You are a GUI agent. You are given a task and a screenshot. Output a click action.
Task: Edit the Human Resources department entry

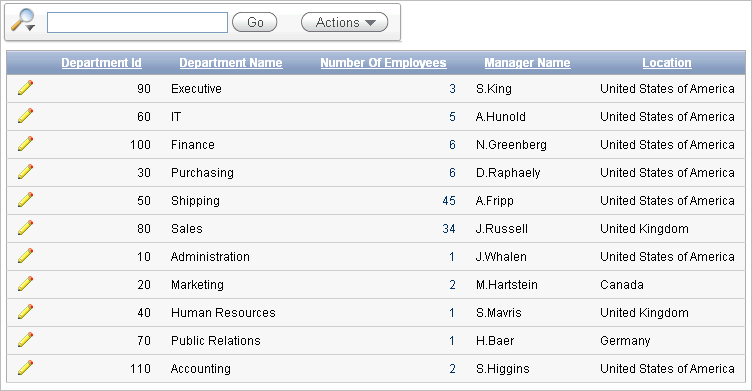[25, 311]
